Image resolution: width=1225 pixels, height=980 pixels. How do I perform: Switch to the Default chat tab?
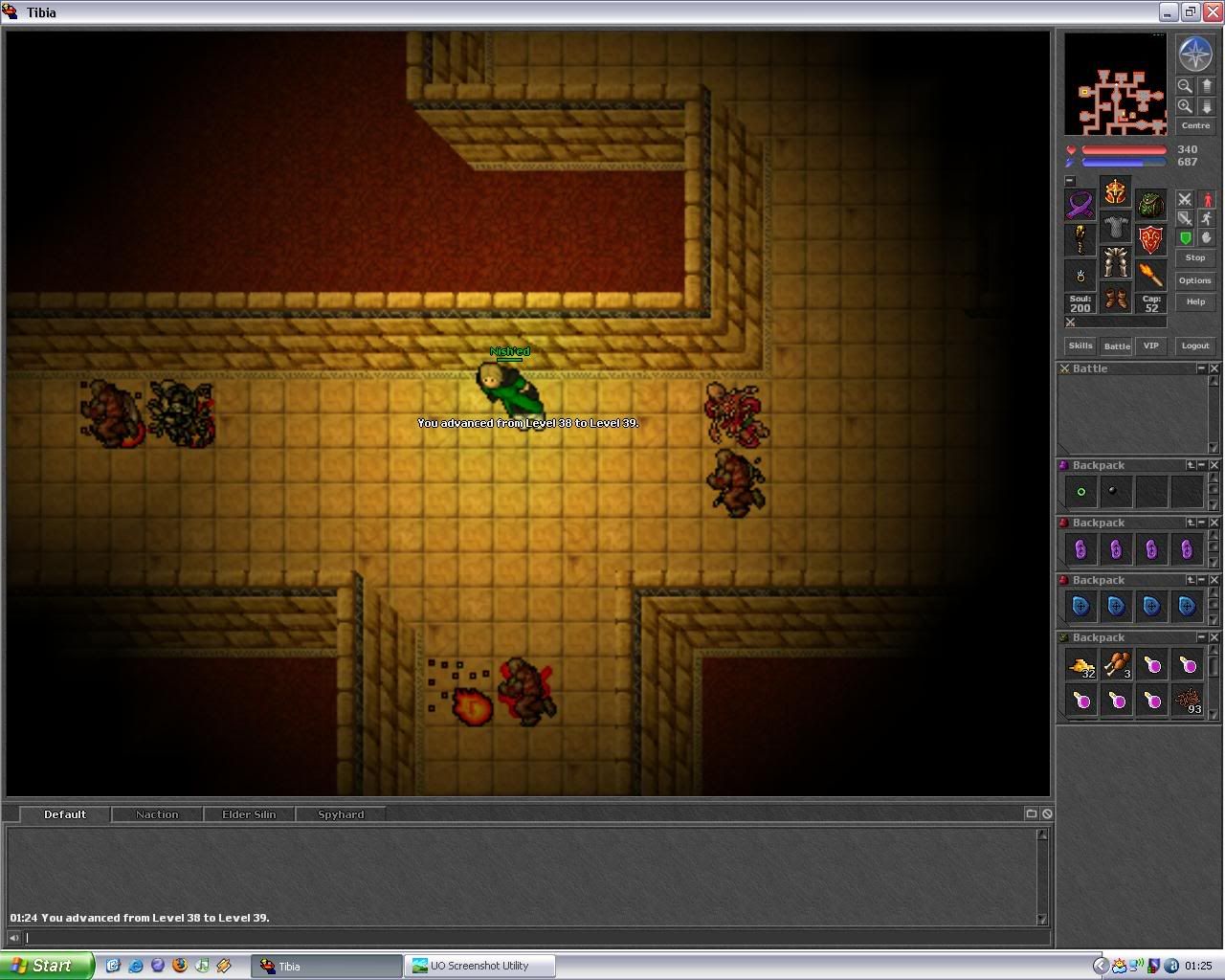pyautogui.click(x=64, y=814)
